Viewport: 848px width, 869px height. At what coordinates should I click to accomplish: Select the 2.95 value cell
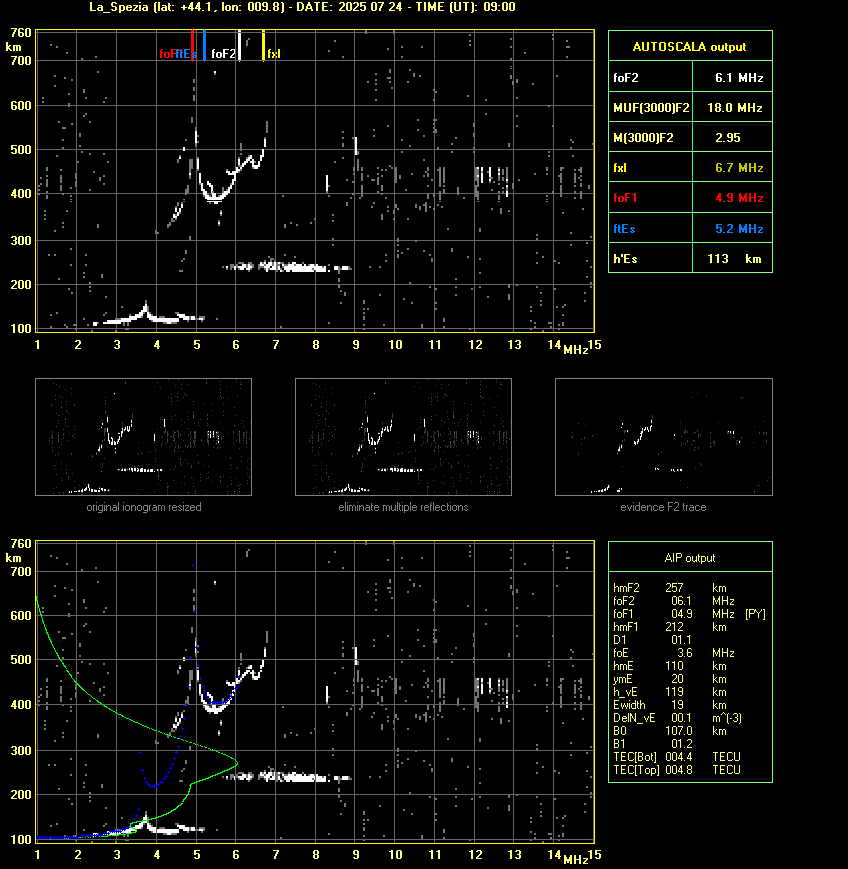click(x=732, y=137)
